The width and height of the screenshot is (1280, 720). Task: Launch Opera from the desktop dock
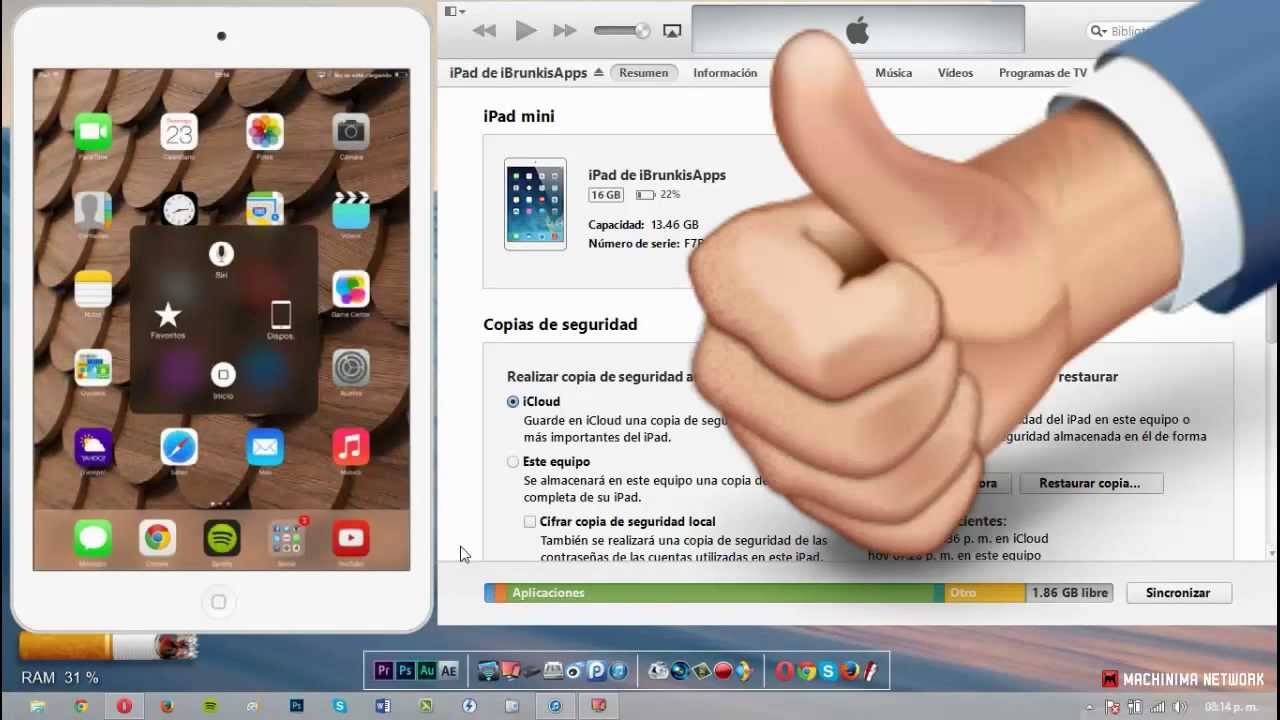pyautogui.click(x=785, y=671)
